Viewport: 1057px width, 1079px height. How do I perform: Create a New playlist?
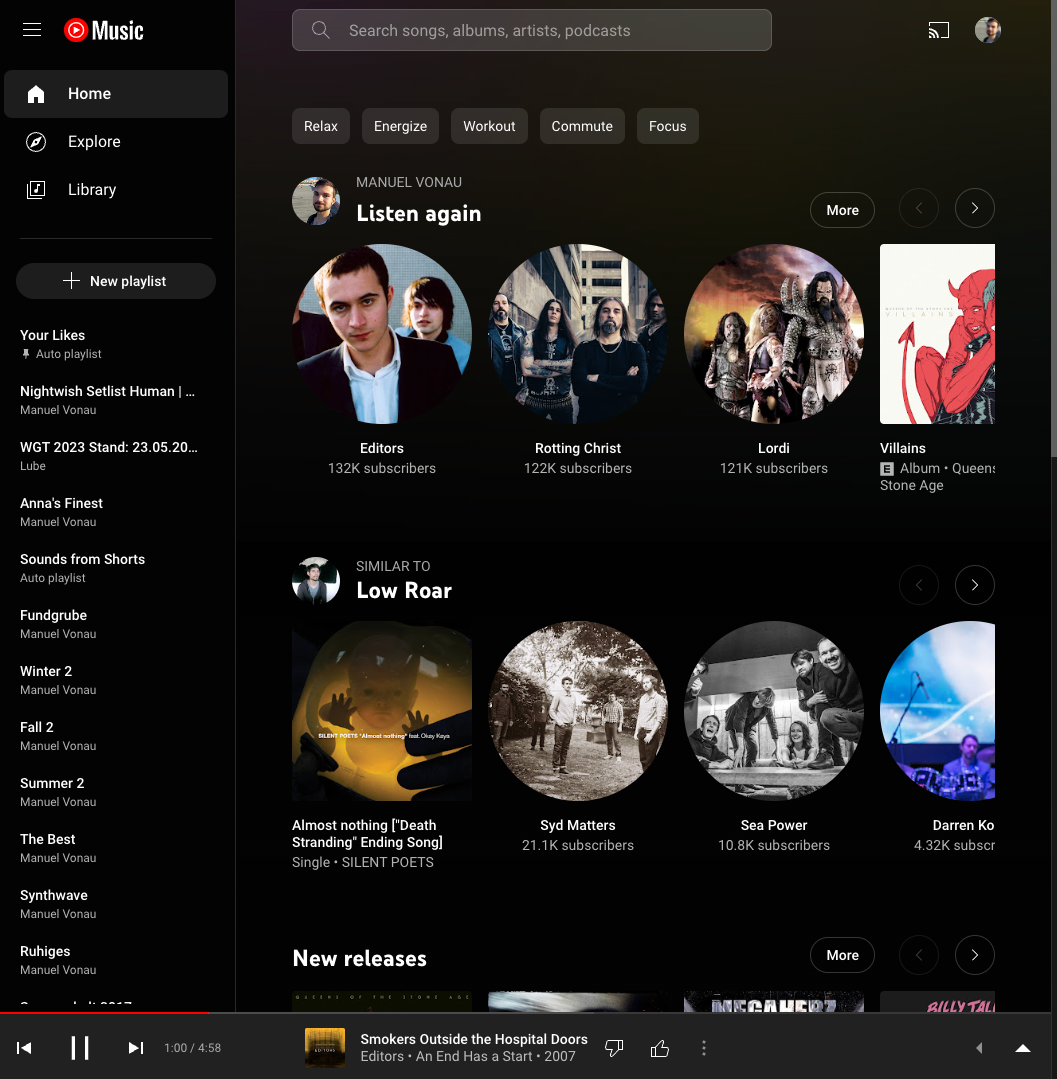click(x=115, y=281)
